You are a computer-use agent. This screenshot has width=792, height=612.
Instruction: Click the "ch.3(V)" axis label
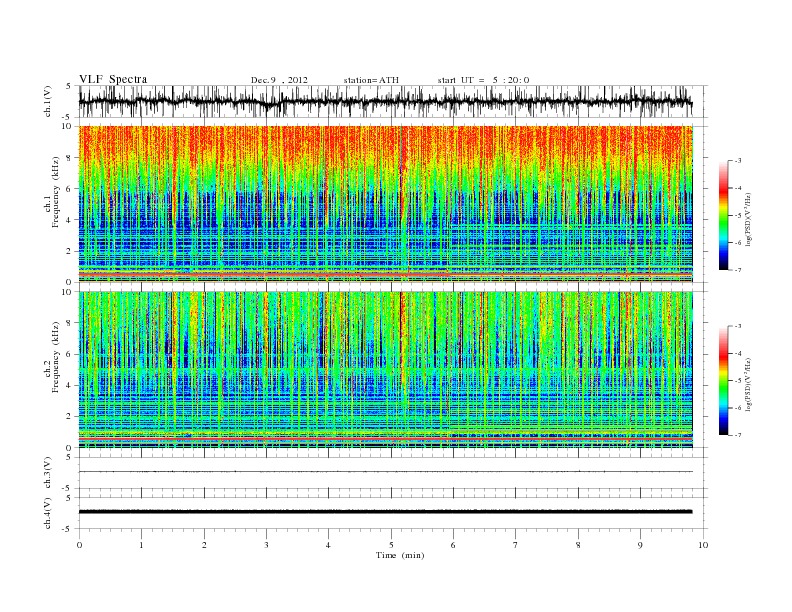point(48,473)
